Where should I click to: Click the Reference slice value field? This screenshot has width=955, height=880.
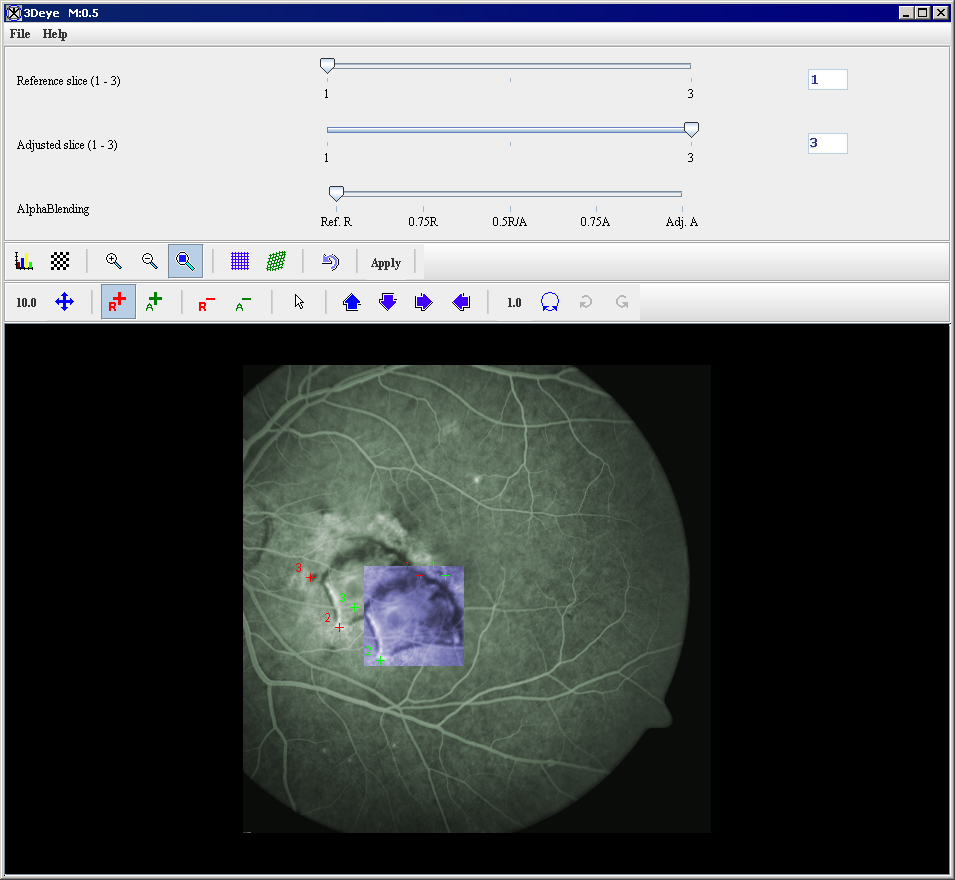pos(827,80)
